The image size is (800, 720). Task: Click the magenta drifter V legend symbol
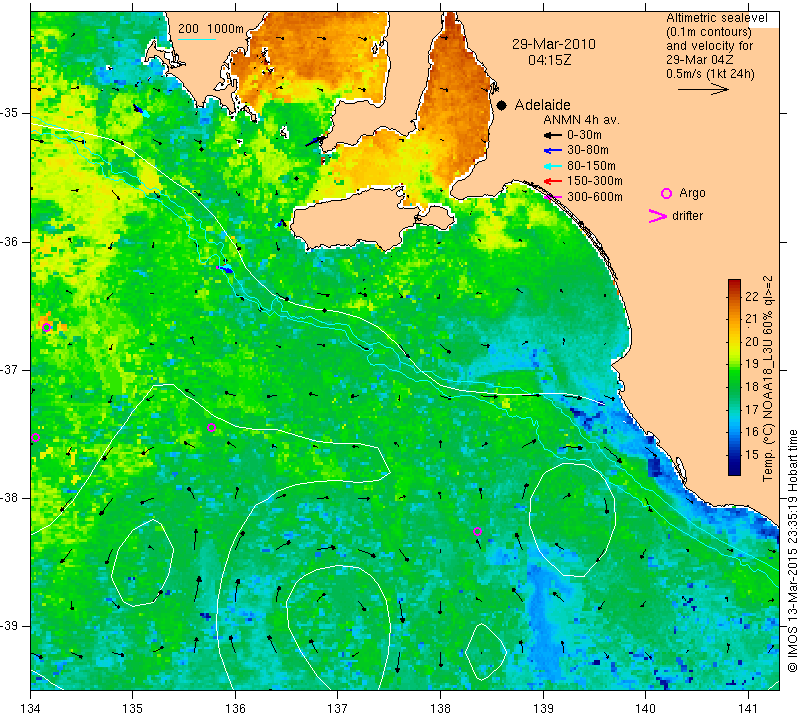[x=657, y=216]
